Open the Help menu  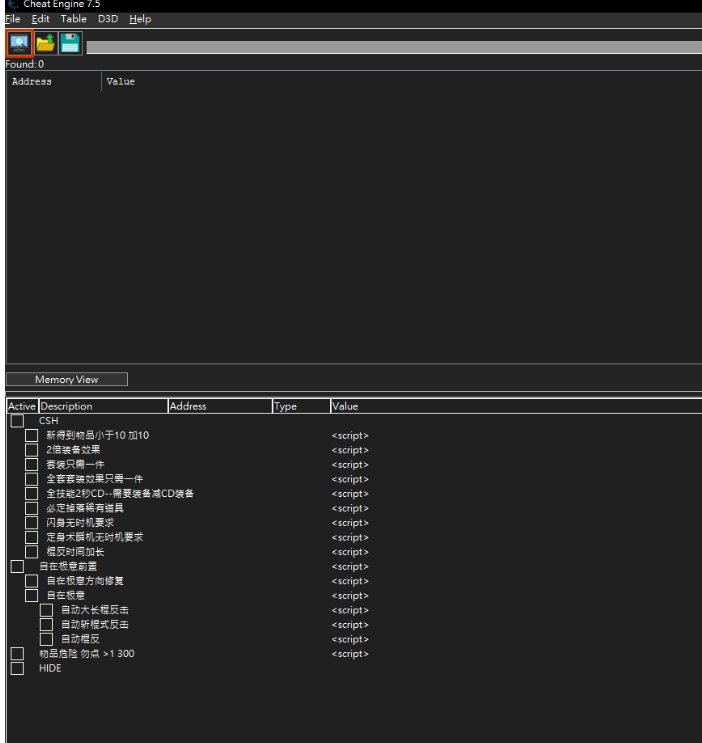coord(140,19)
